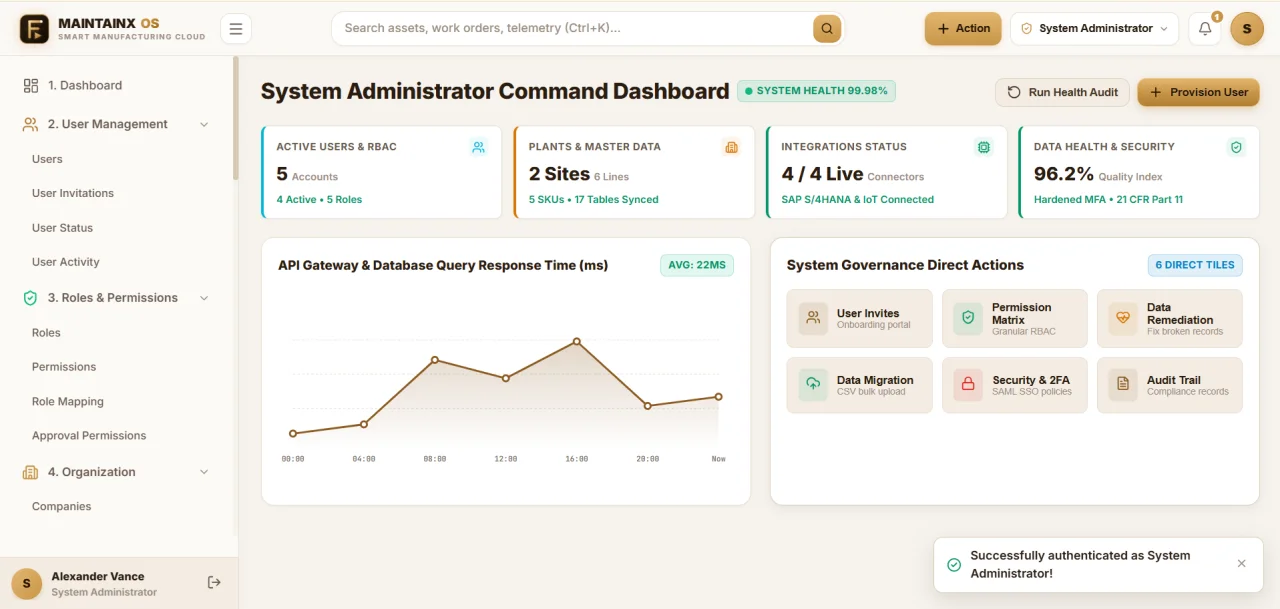Click the '96.2%' quality index value

pos(1064,174)
